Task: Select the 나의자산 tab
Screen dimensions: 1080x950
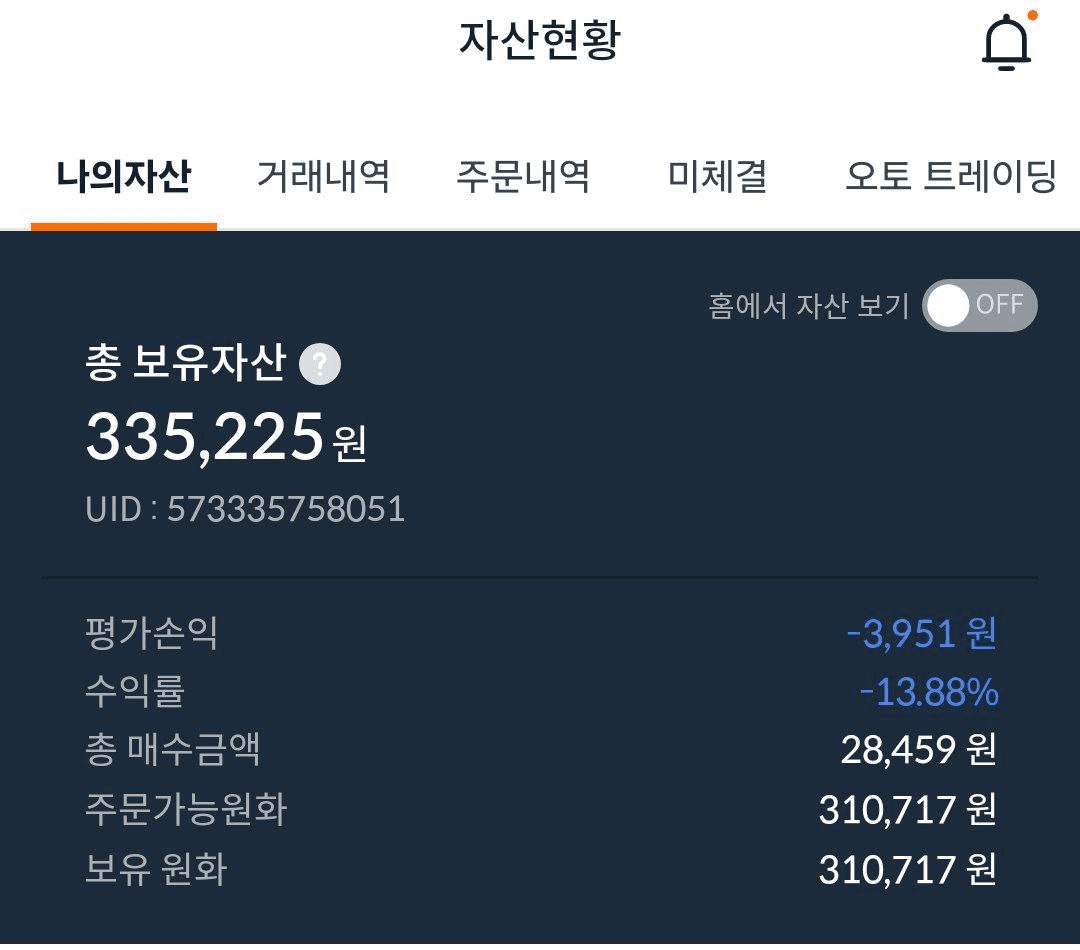Action: 124,176
